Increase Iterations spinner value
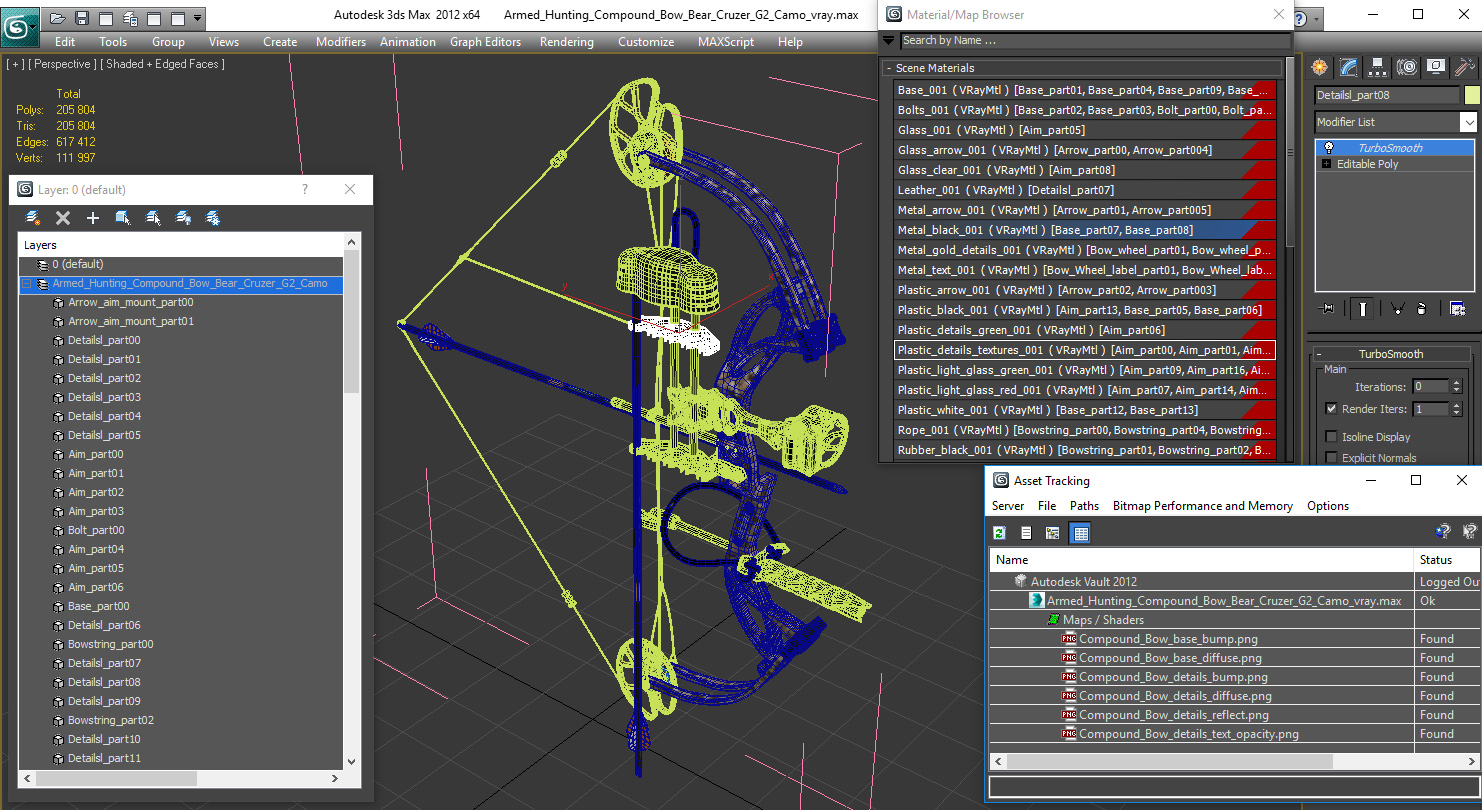The width and height of the screenshot is (1482, 810). pos(1455,383)
